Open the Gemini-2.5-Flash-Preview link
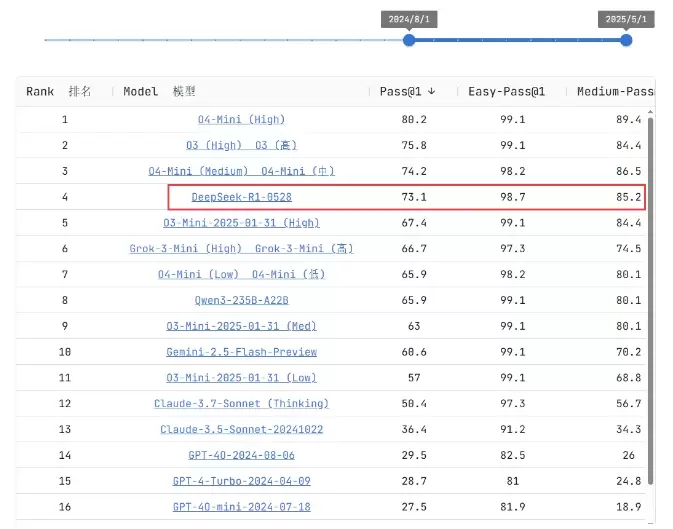The height and width of the screenshot is (529, 673). 241,352
